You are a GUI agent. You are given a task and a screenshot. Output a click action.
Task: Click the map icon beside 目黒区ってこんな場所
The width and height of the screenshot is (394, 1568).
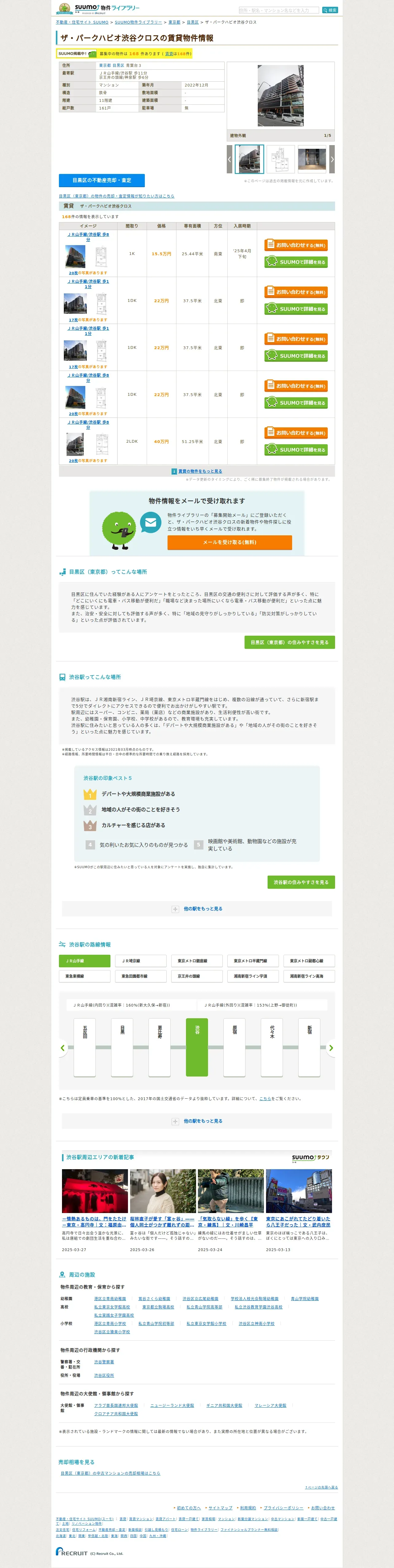click(62, 572)
